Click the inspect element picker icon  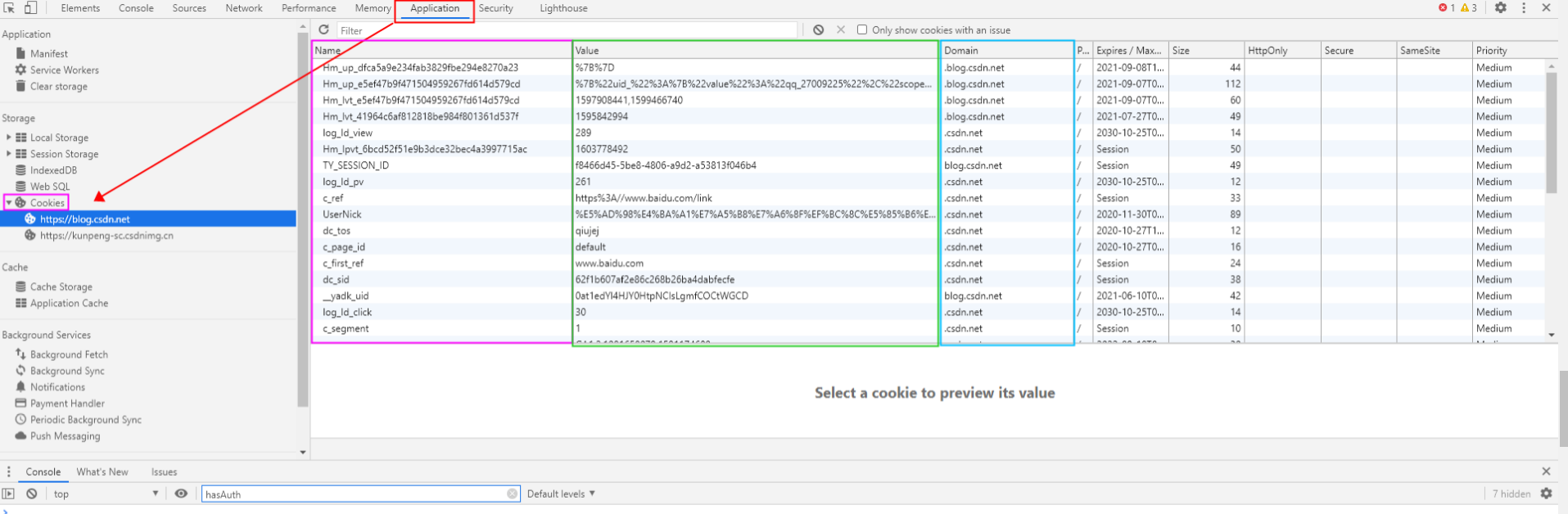pyautogui.click(x=9, y=8)
